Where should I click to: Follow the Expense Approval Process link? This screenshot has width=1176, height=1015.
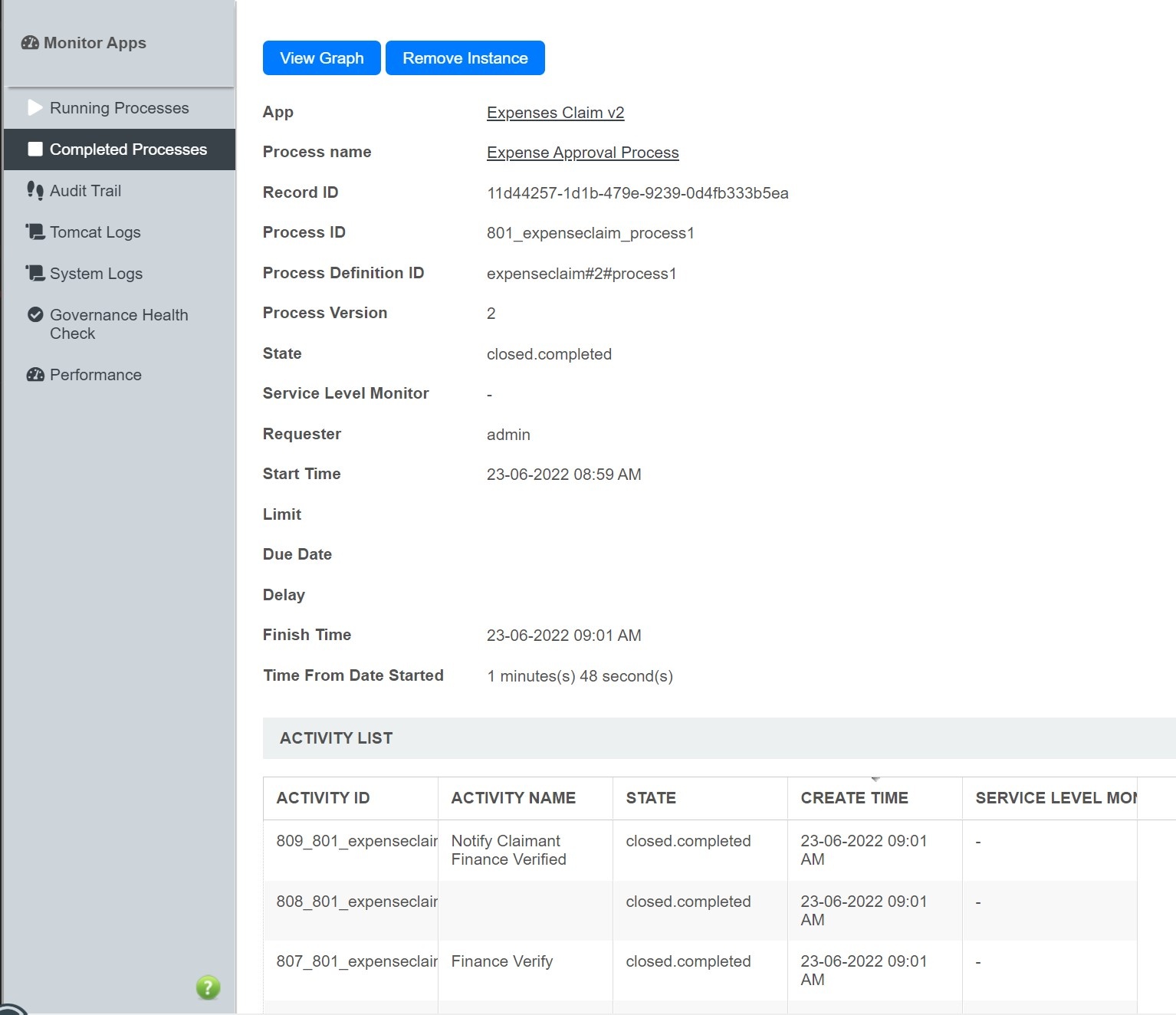pyautogui.click(x=582, y=153)
